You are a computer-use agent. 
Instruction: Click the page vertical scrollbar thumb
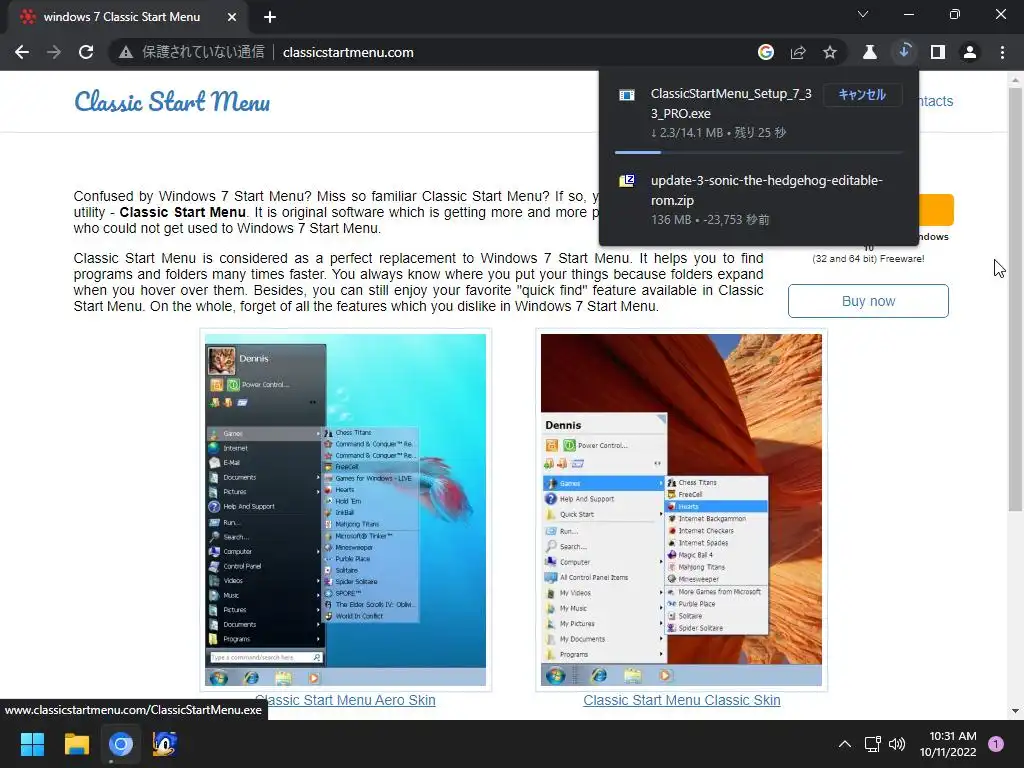[1015, 299]
